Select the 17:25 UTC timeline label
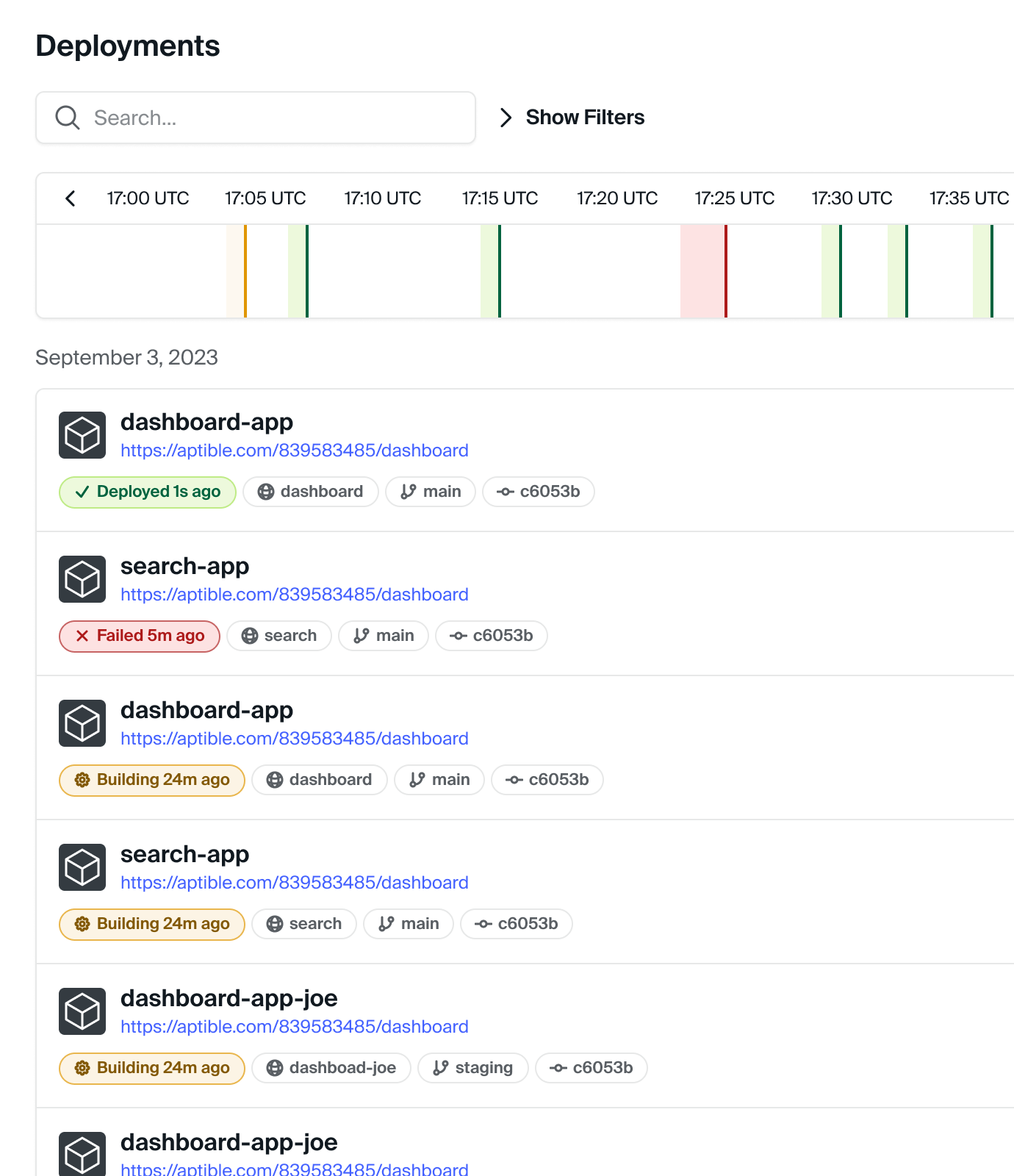1014x1176 pixels. pyautogui.click(x=735, y=198)
